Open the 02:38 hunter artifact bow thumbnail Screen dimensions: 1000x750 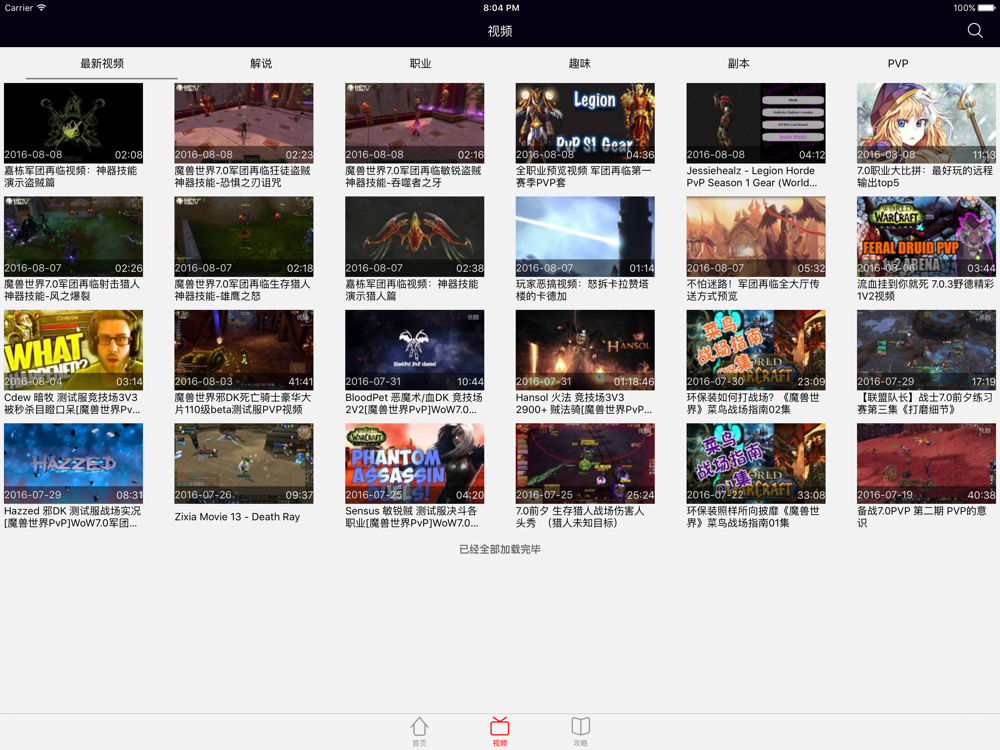[x=415, y=237]
